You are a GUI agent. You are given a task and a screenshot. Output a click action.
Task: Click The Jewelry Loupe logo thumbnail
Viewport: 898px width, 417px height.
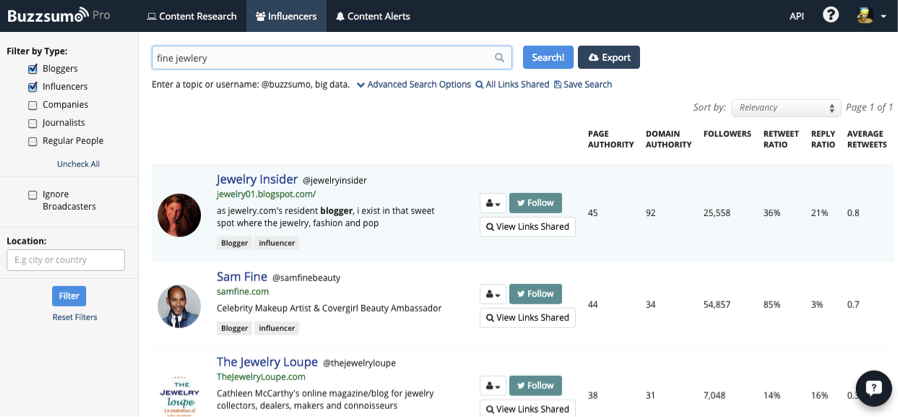179,395
